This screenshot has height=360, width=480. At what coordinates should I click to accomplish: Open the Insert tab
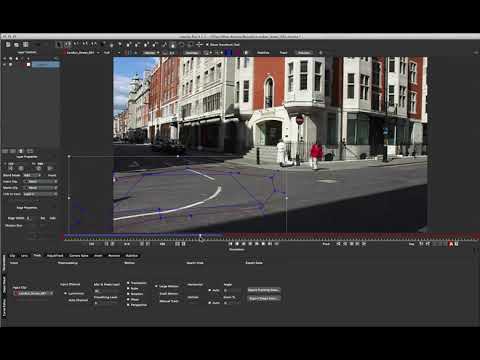(x=98, y=256)
